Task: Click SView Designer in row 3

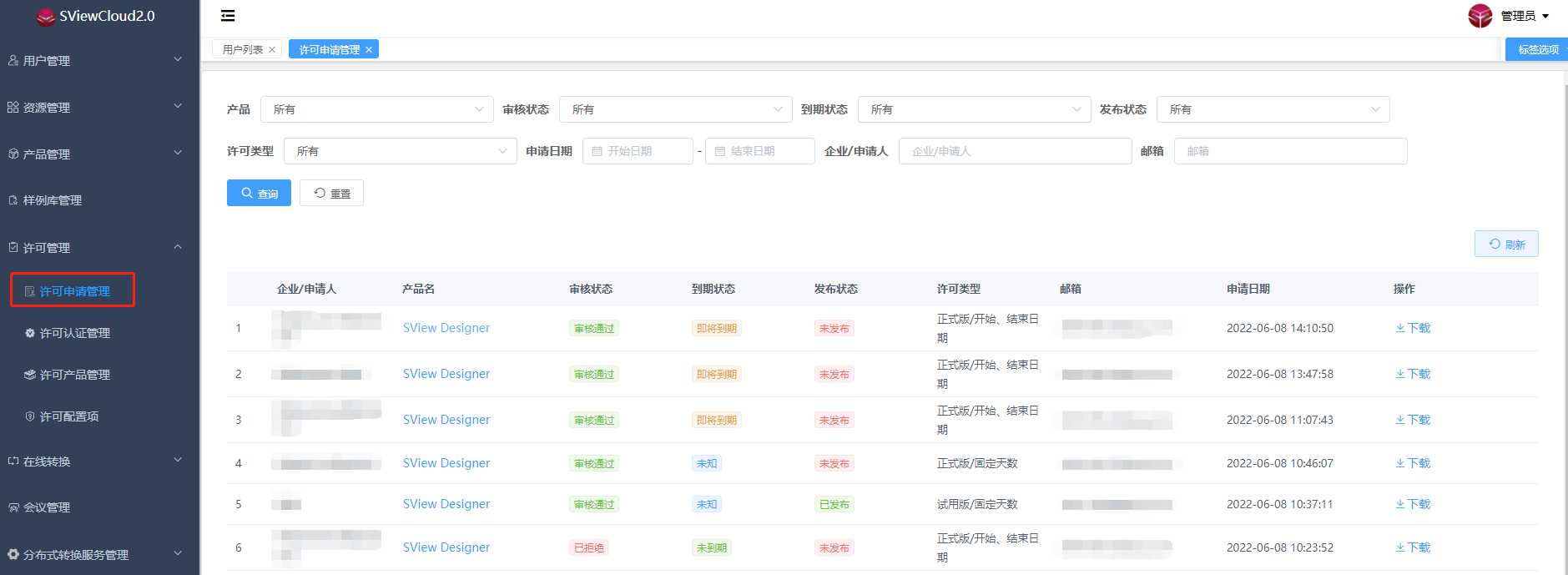Action: [446, 420]
